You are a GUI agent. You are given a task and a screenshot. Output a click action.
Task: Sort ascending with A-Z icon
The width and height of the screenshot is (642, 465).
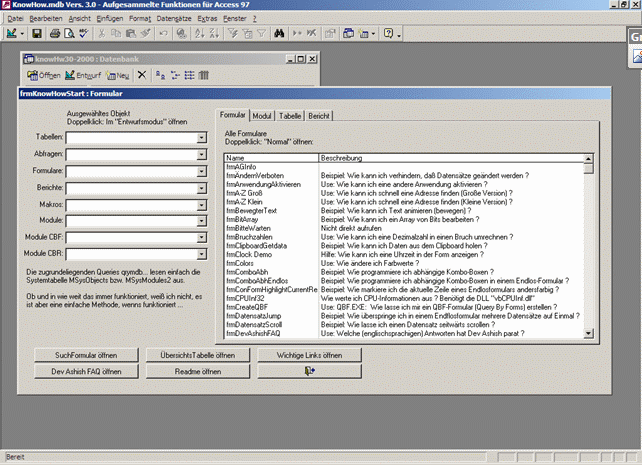199,34
